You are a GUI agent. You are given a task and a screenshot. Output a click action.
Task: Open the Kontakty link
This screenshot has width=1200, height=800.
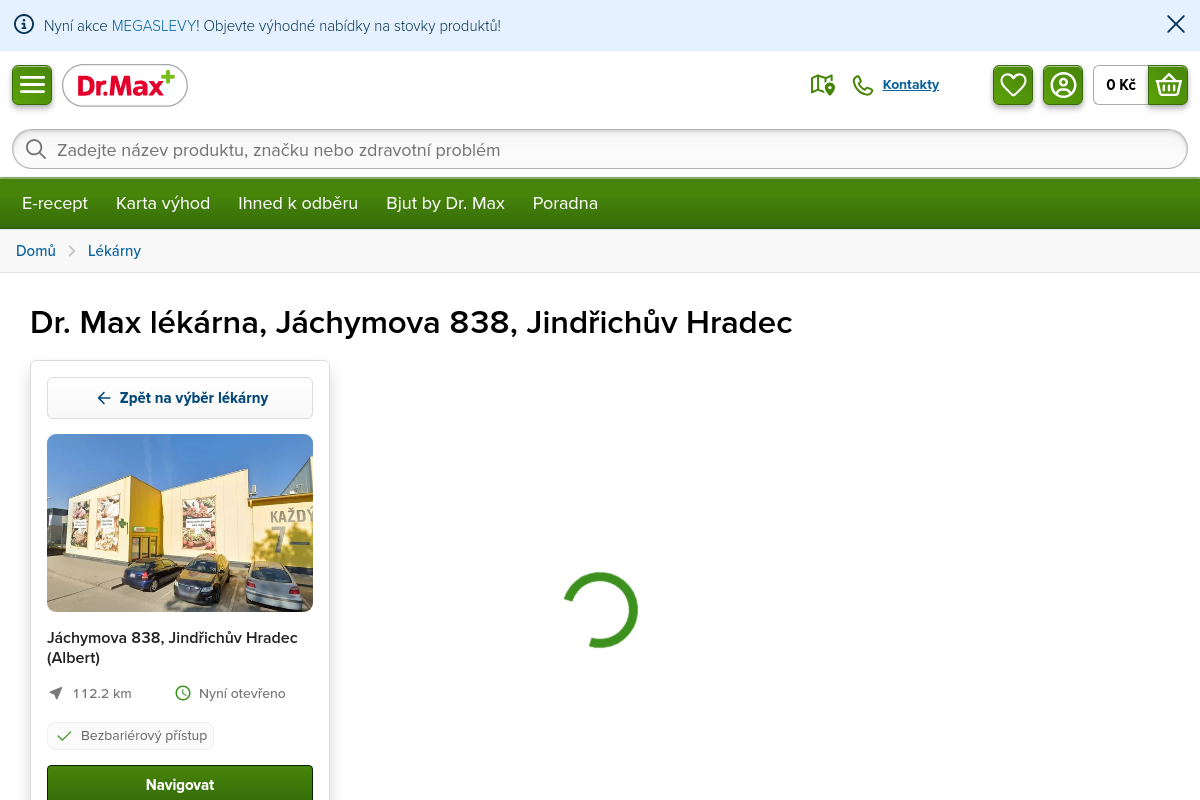[x=911, y=85]
